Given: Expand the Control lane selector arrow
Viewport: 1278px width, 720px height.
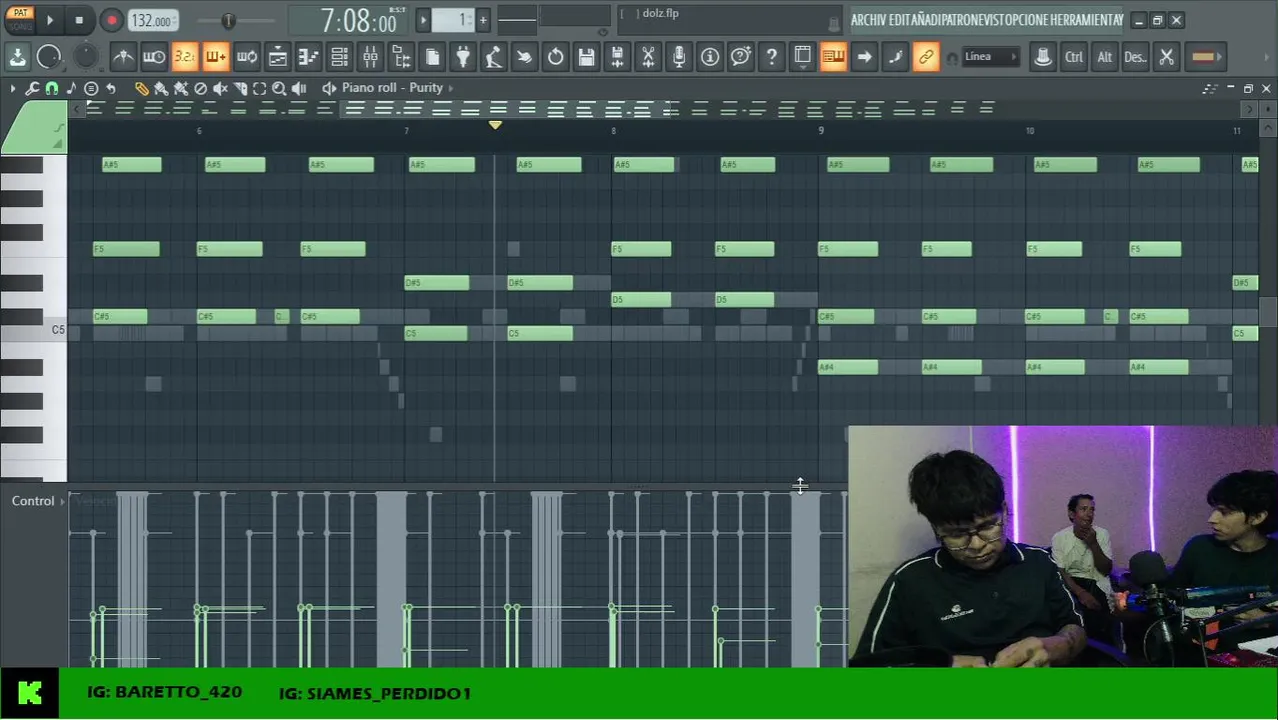Looking at the screenshot, I should click(62, 501).
